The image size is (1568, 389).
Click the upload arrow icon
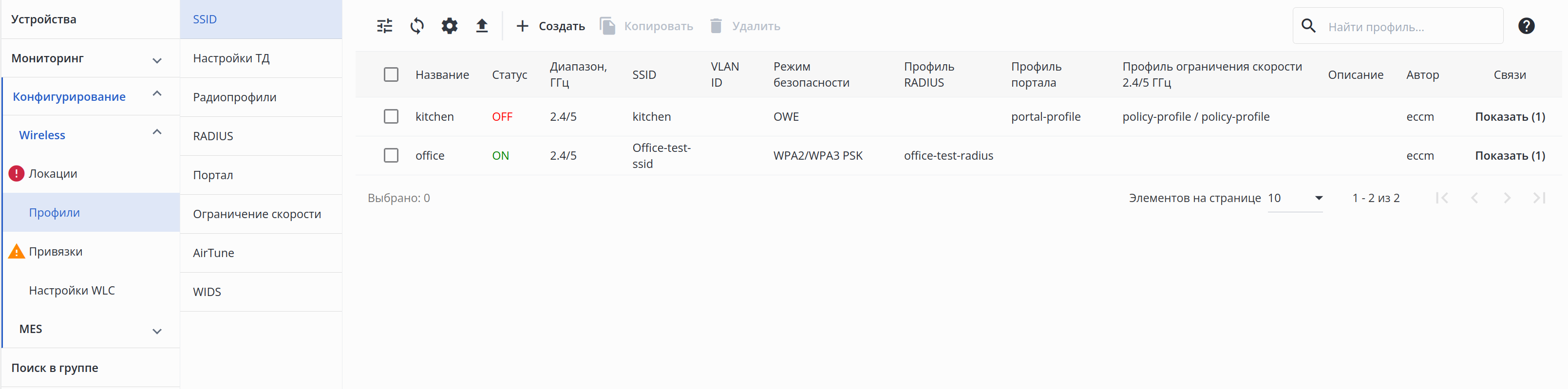(x=481, y=26)
